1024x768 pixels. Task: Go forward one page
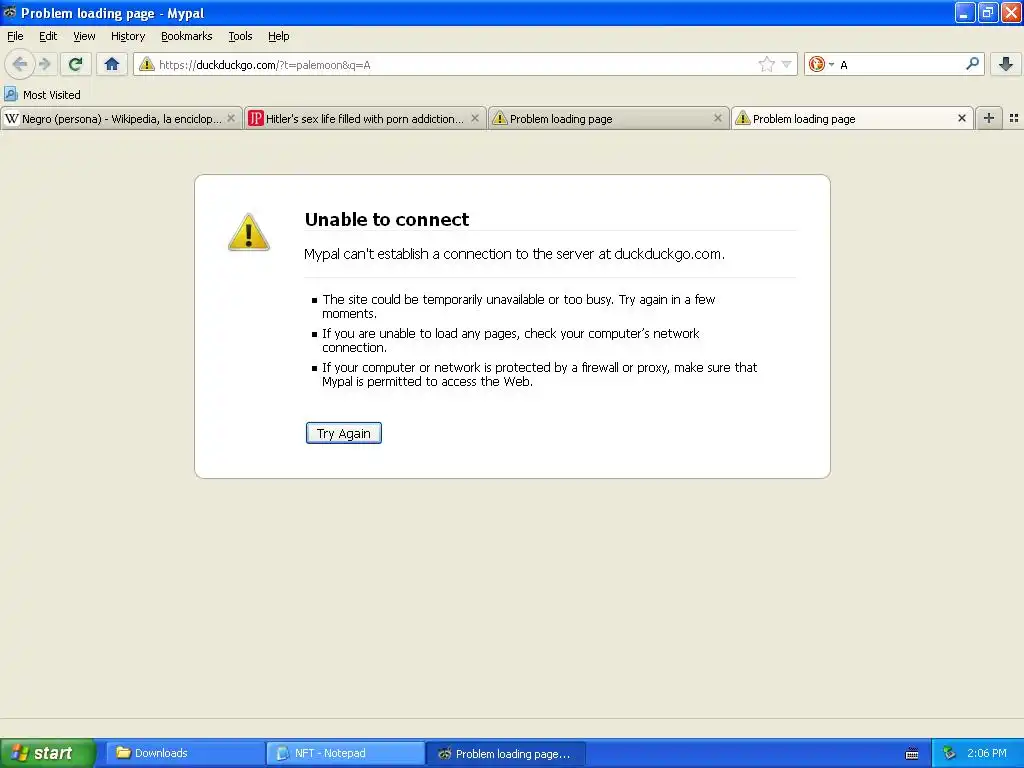[44, 64]
